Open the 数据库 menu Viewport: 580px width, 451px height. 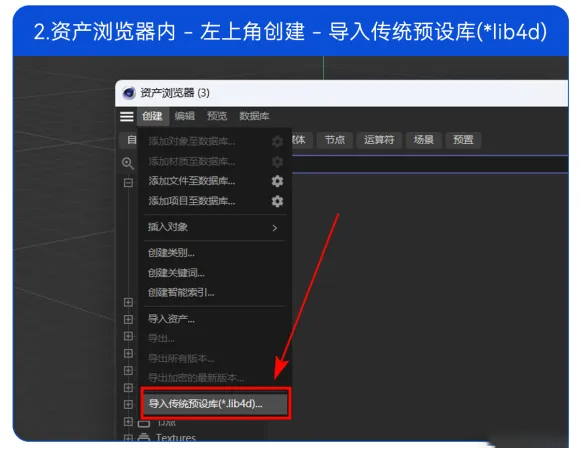click(x=254, y=116)
